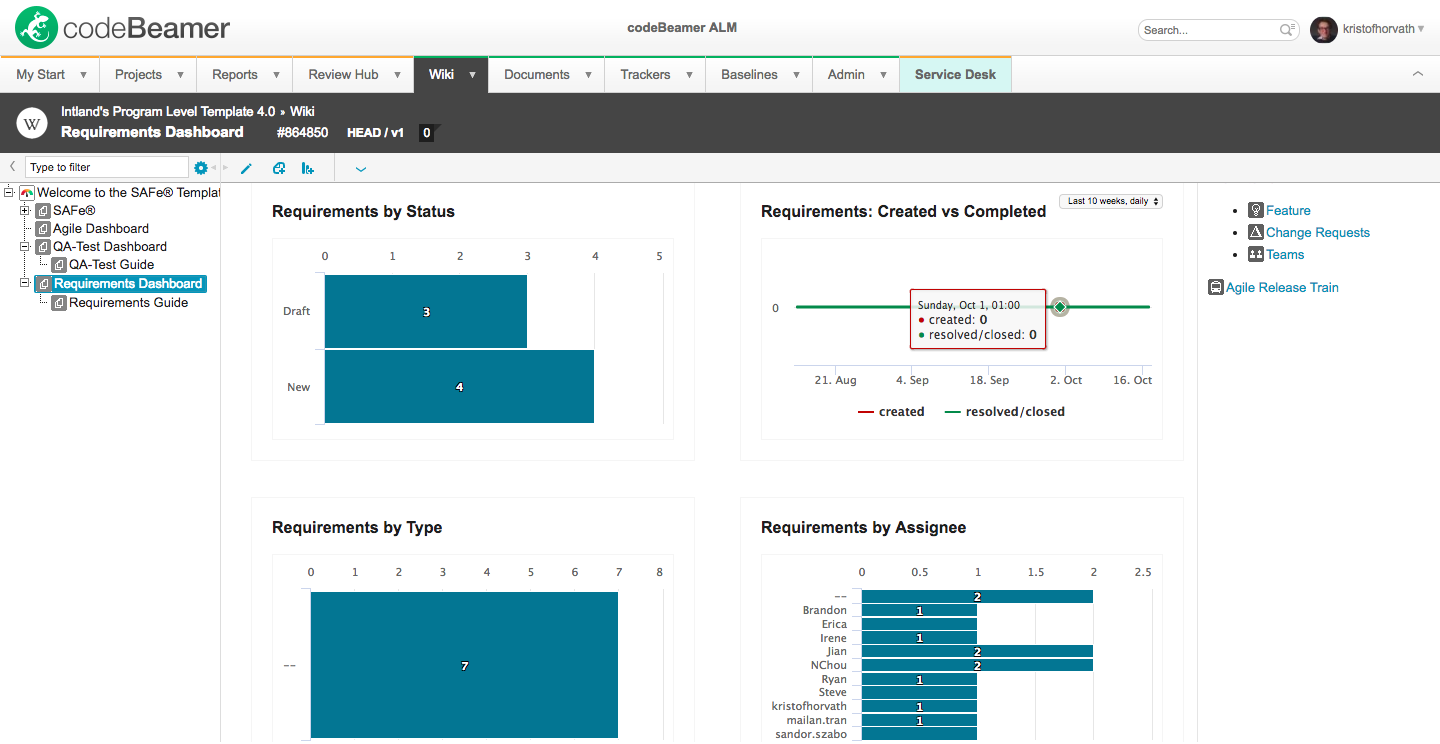Open the Intland's Program Level Template 4.0 breadcrumb
The height and width of the screenshot is (744, 1440).
(168, 111)
